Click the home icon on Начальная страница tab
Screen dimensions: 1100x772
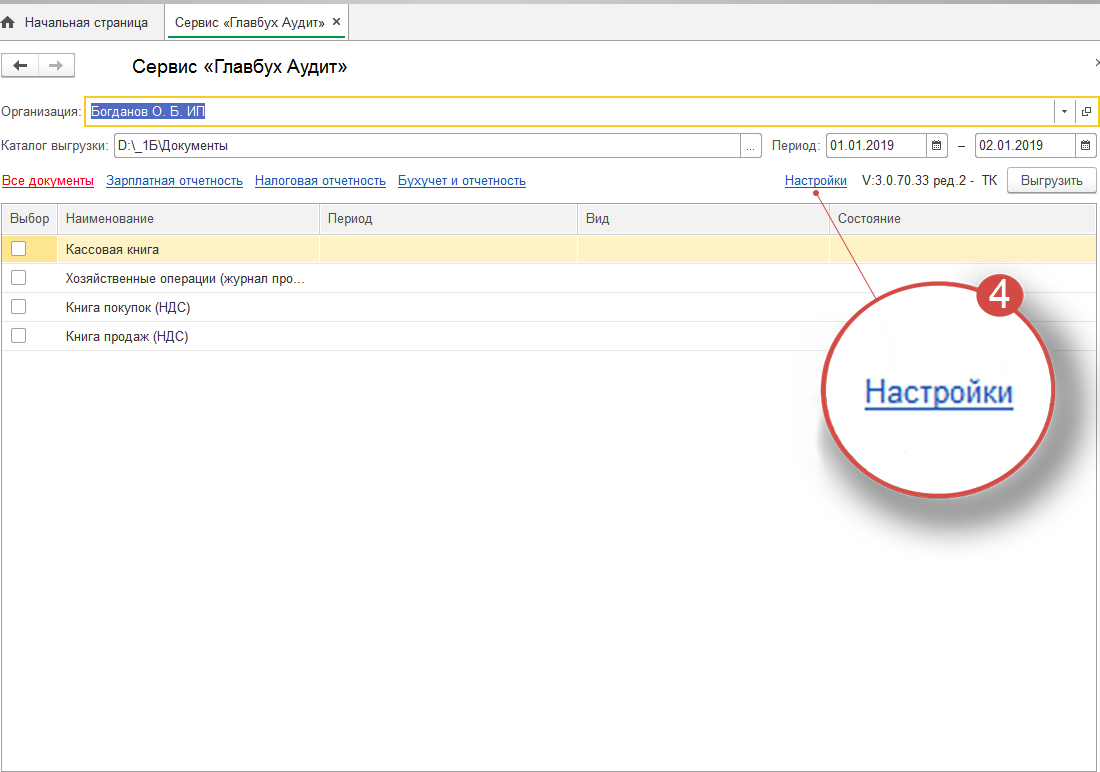pos(9,22)
